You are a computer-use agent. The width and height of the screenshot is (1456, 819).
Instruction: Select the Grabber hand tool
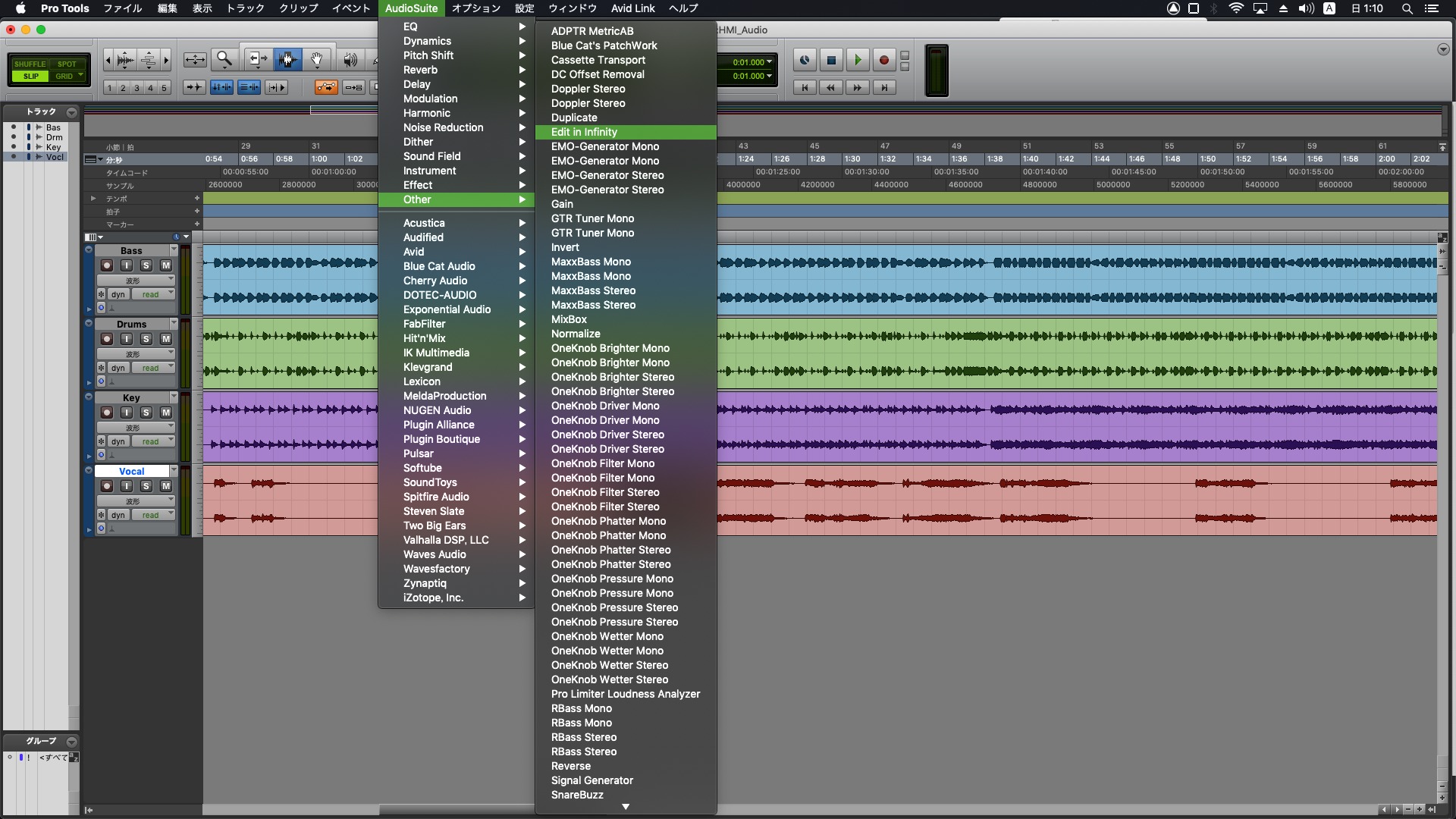coord(317,59)
